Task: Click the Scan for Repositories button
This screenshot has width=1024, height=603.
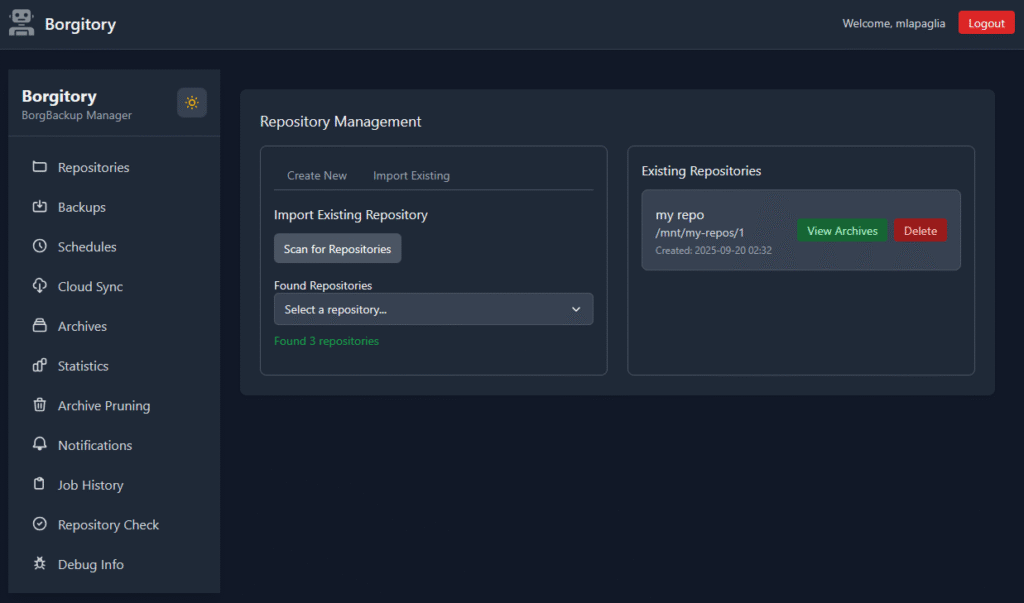Action: (x=337, y=248)
